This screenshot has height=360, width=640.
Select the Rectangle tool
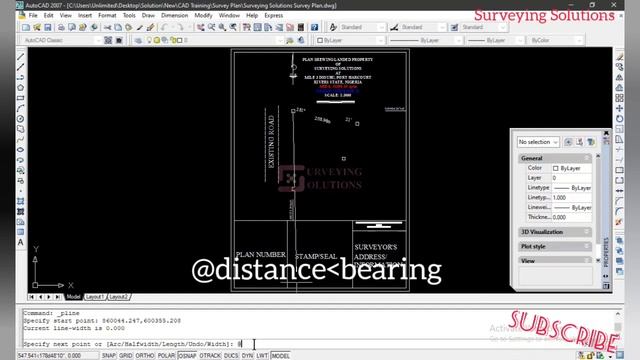click(x=20, y=98)
